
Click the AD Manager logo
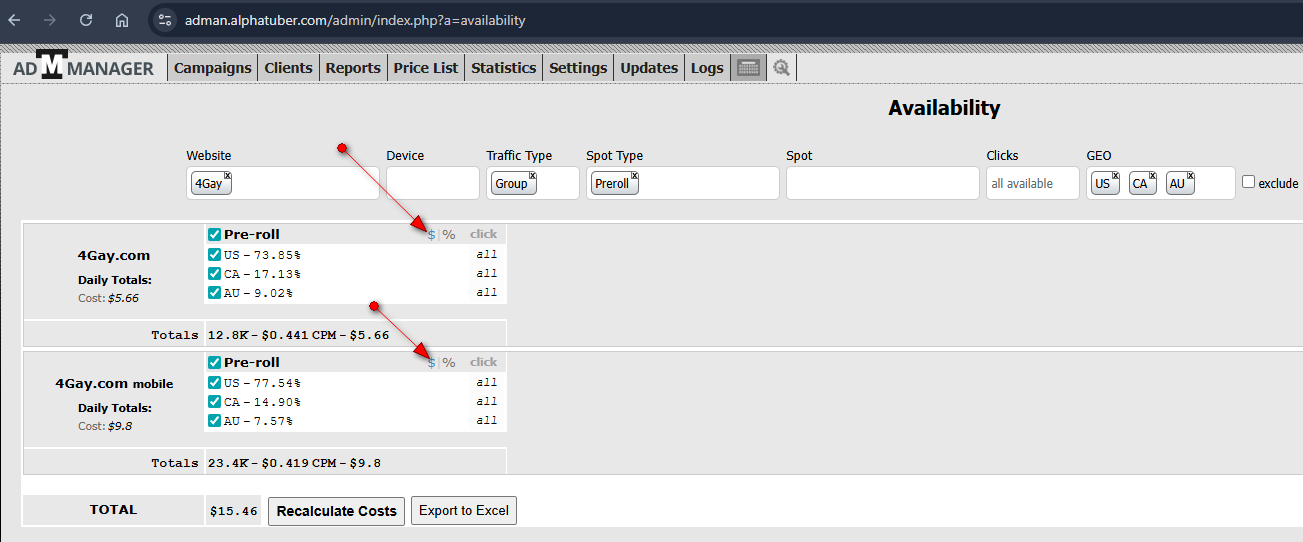point(84,67)
